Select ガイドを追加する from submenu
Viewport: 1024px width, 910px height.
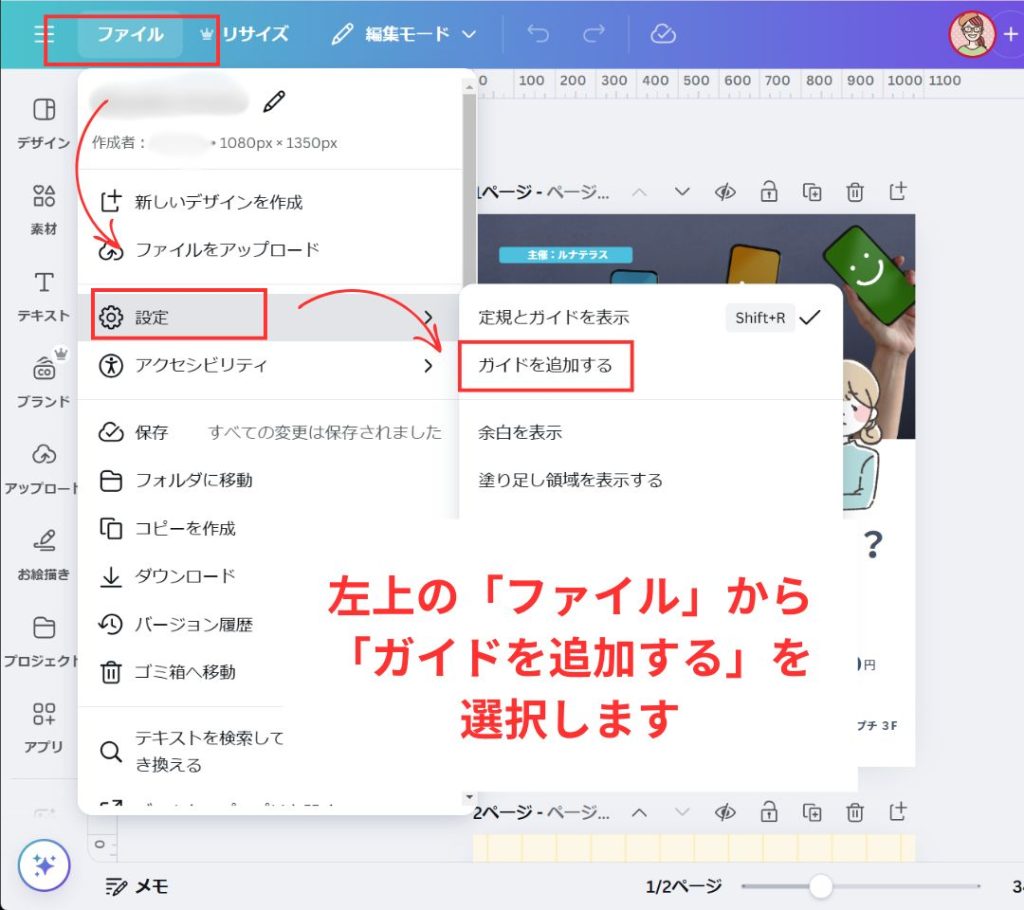[546, 365]
